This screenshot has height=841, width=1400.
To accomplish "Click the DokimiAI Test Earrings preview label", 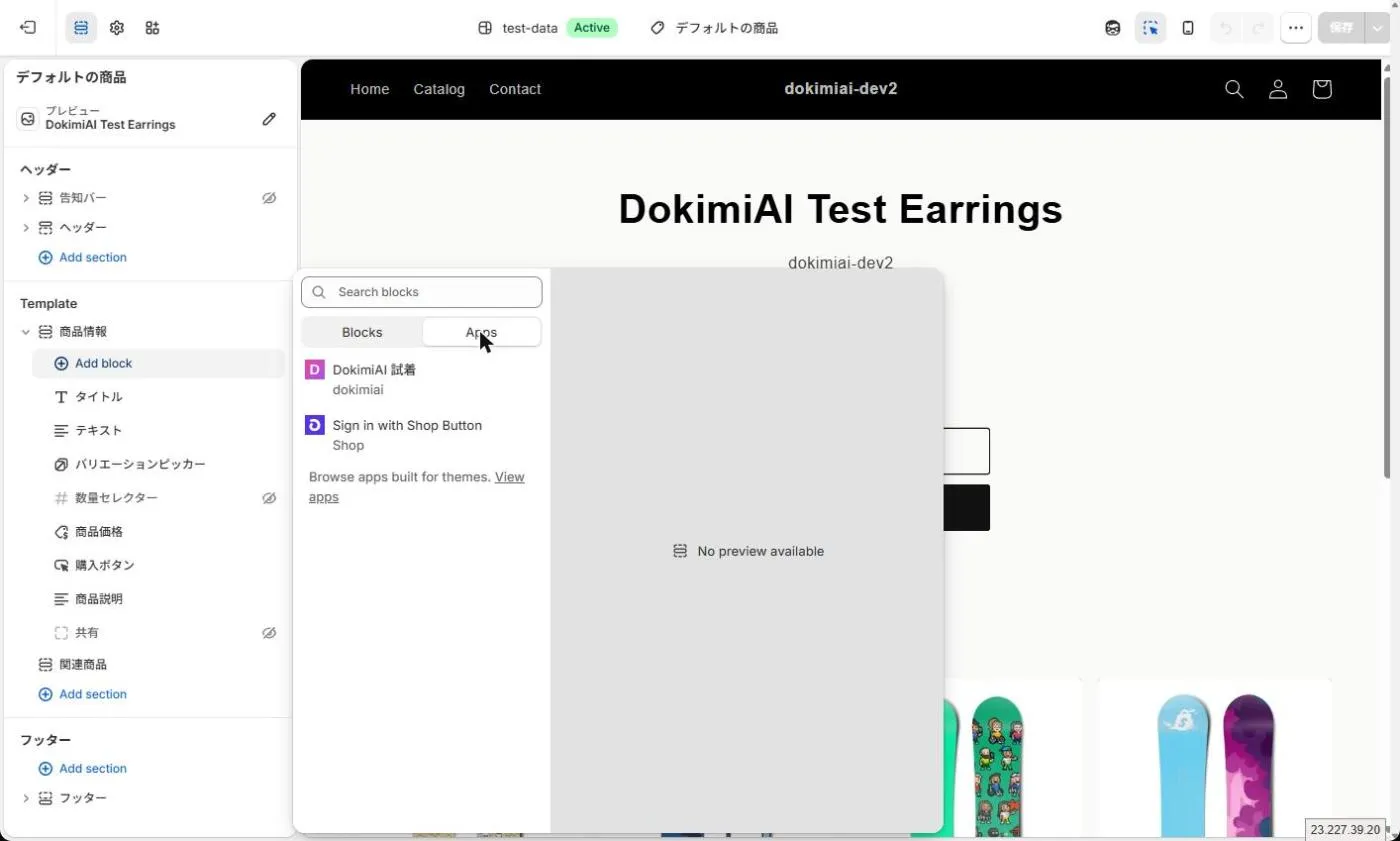I will [110, 125].
